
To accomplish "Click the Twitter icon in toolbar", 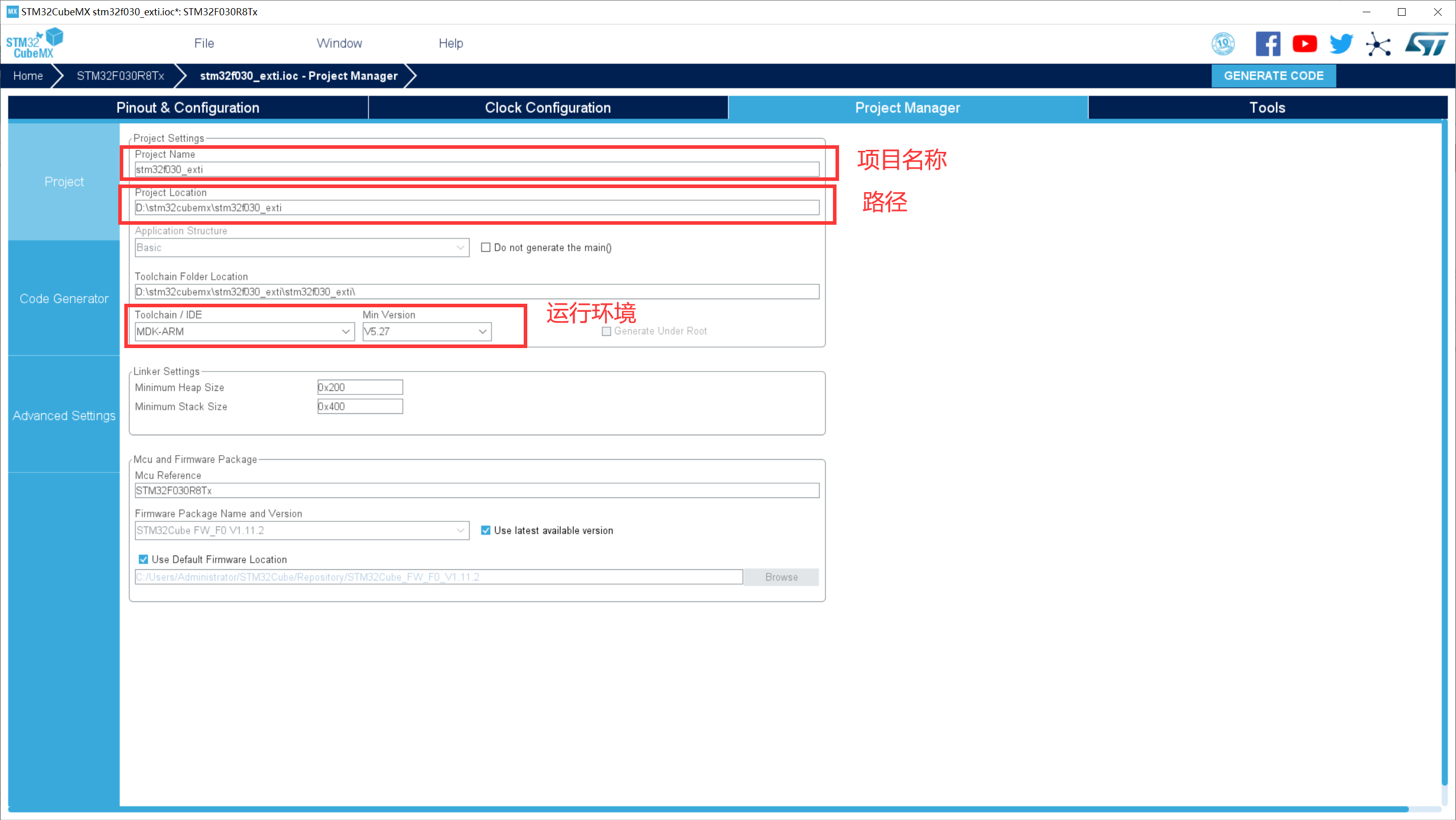I will click(1341, 43).
